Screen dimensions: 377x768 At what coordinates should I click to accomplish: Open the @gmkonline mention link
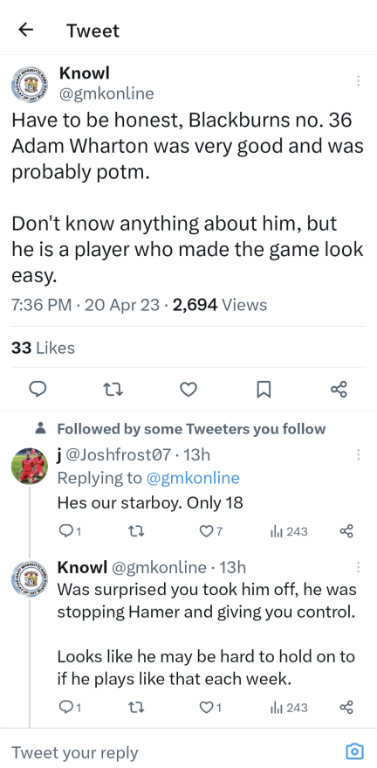tap(193, 478)
